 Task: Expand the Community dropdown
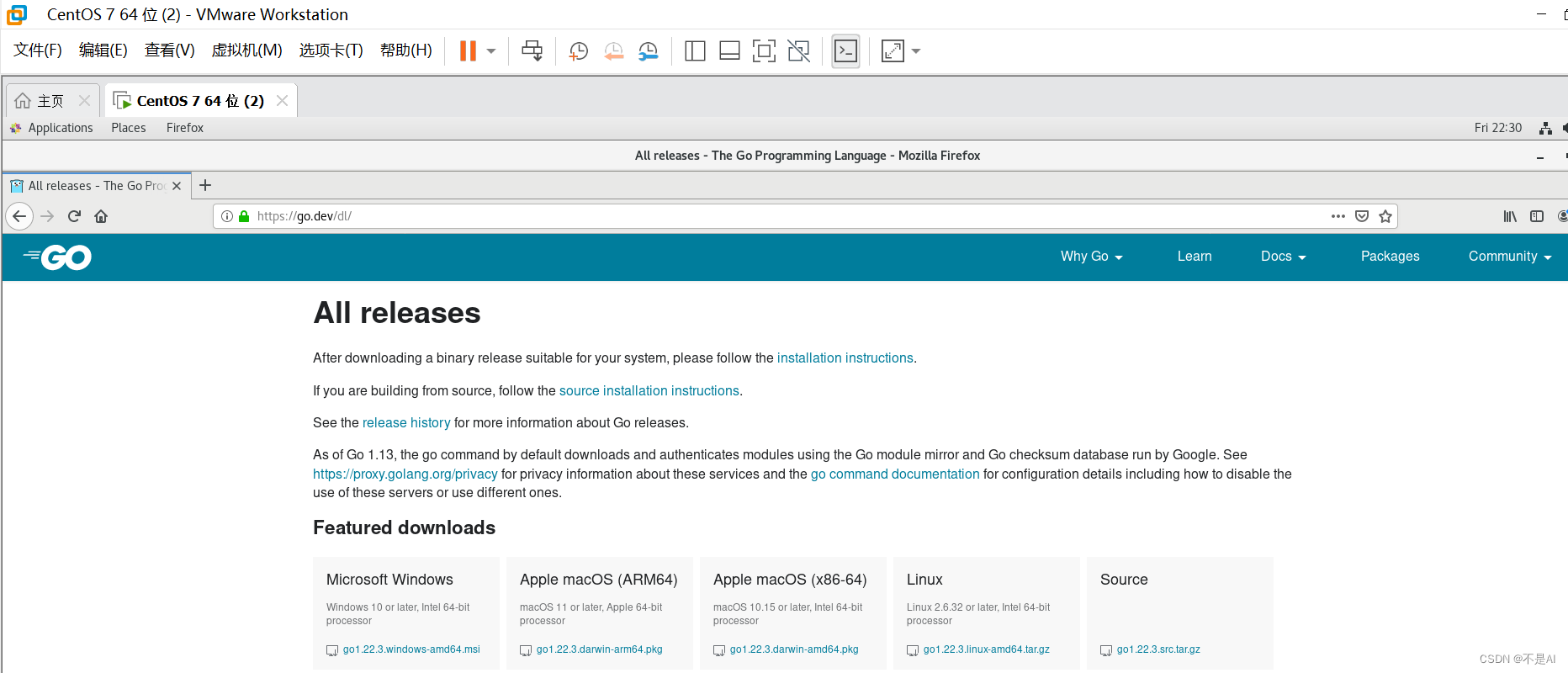pyautogui.click(x=1510, y=257)
